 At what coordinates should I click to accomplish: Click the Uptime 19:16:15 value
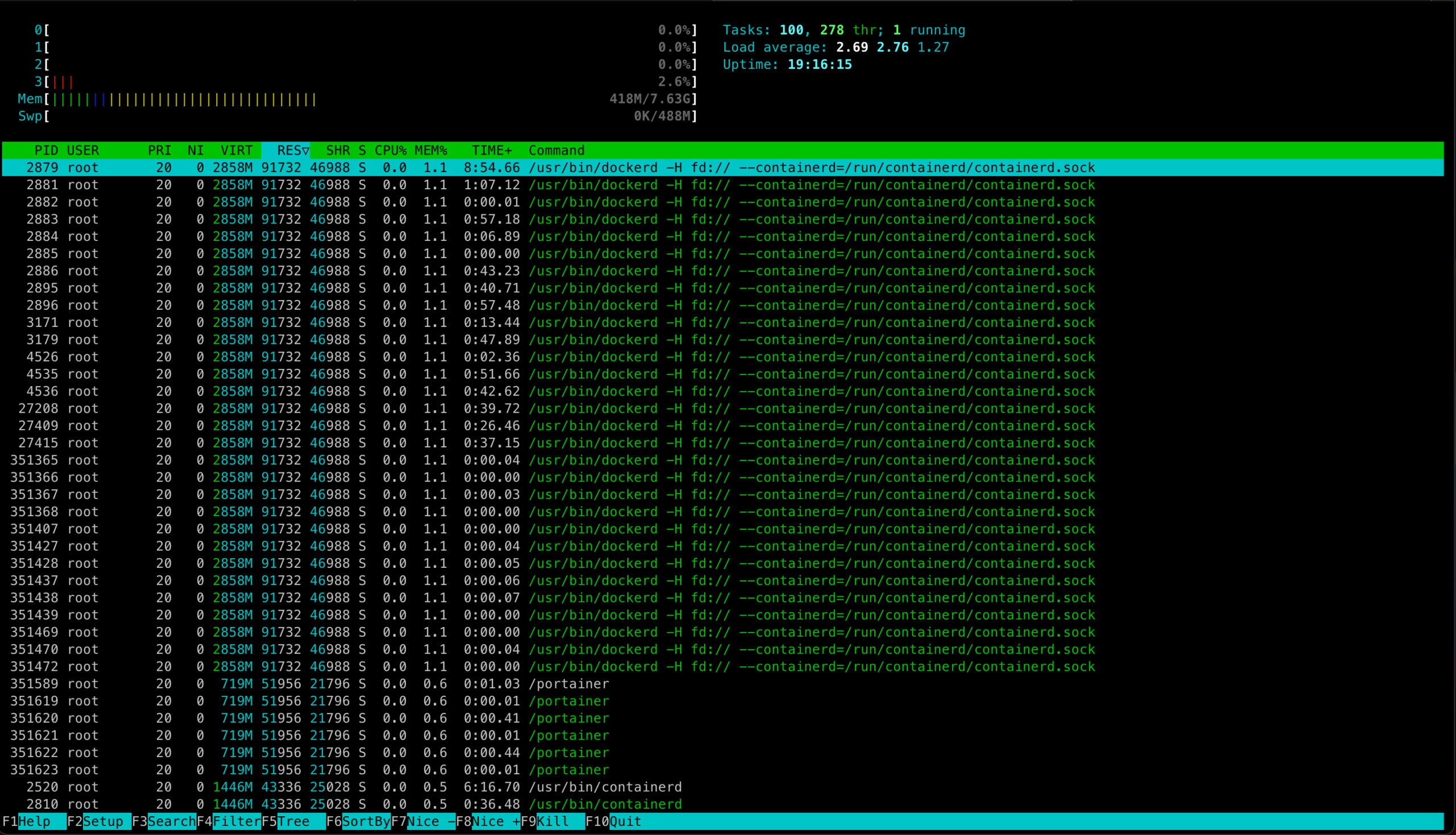click(x=819, y=64)
